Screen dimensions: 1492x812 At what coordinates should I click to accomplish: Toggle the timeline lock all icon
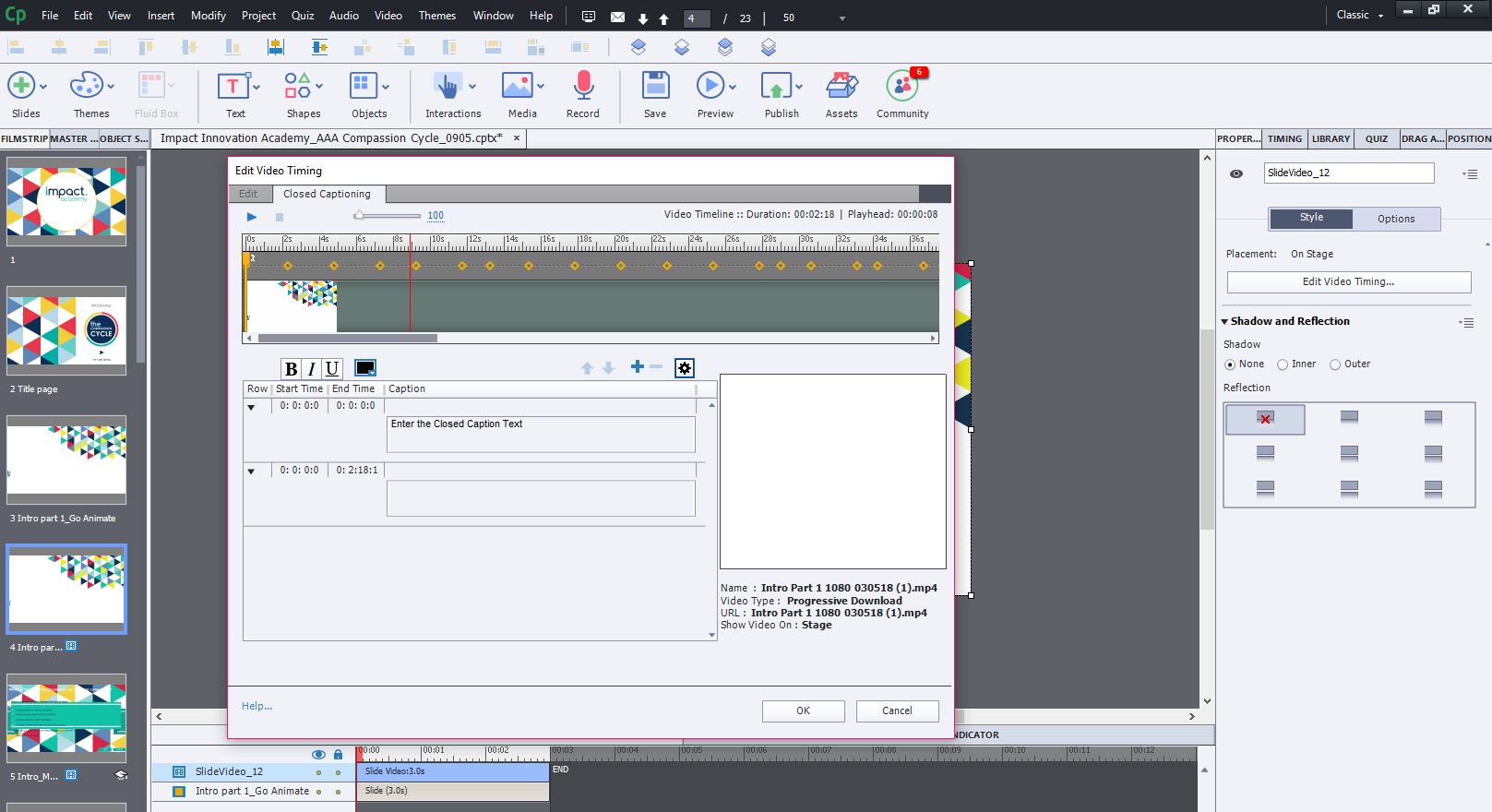338,754
